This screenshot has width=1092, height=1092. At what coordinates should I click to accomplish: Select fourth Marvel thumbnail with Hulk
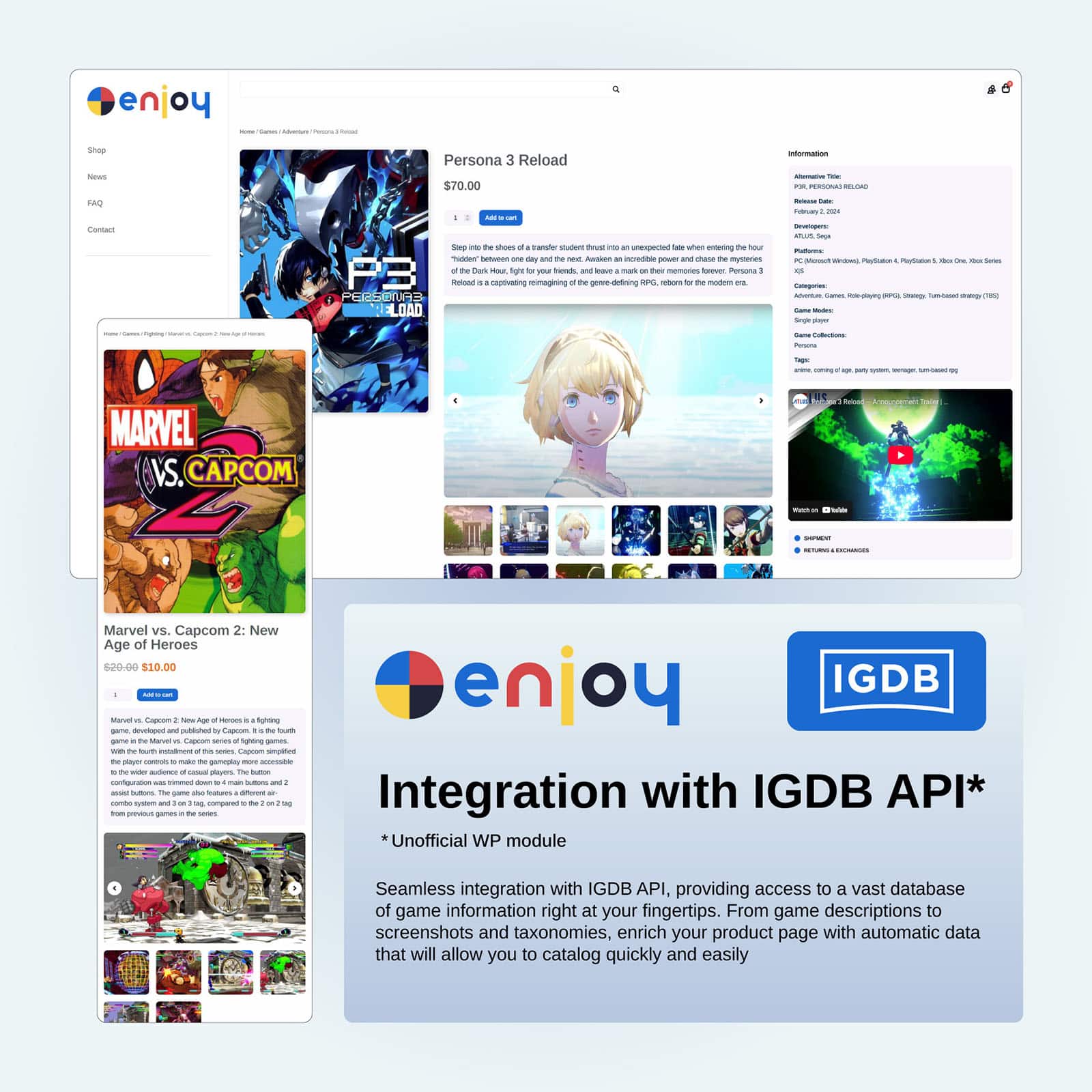[x=283, y=972]
